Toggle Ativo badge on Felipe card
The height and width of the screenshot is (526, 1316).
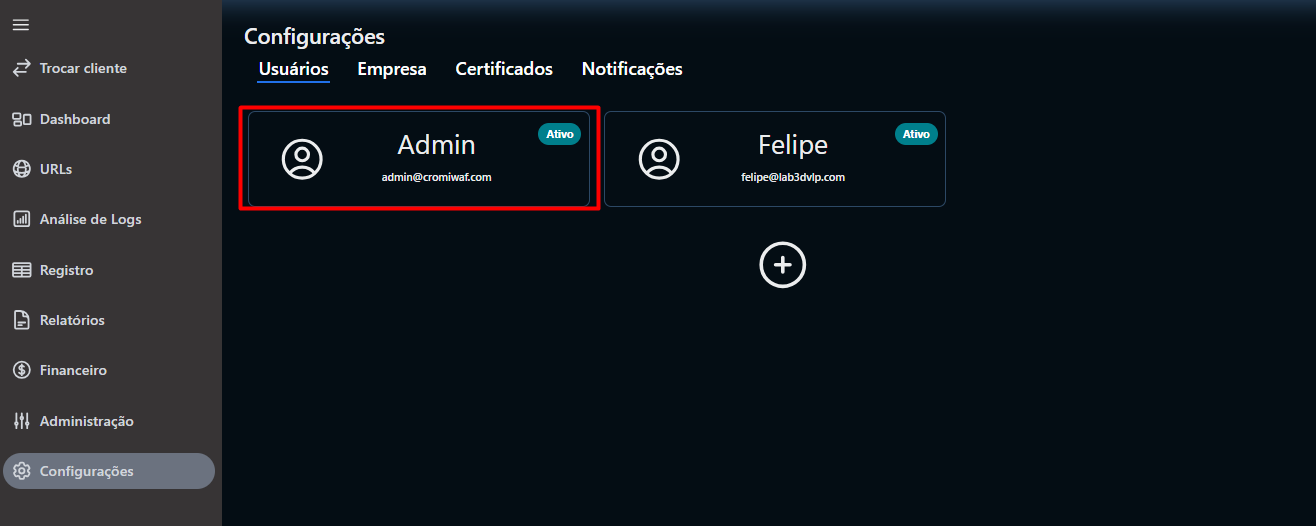[916, 134]
